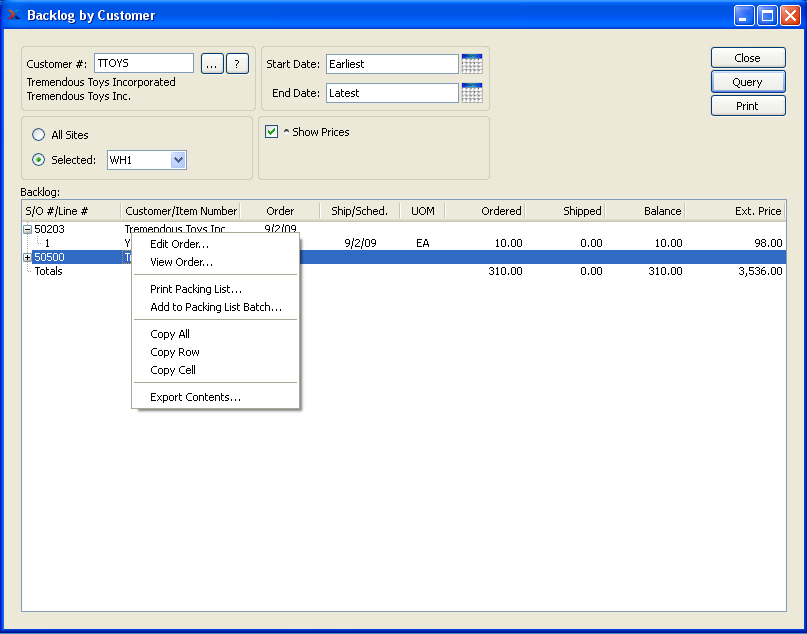Open the Start Date calendar picker

point(472,64)
